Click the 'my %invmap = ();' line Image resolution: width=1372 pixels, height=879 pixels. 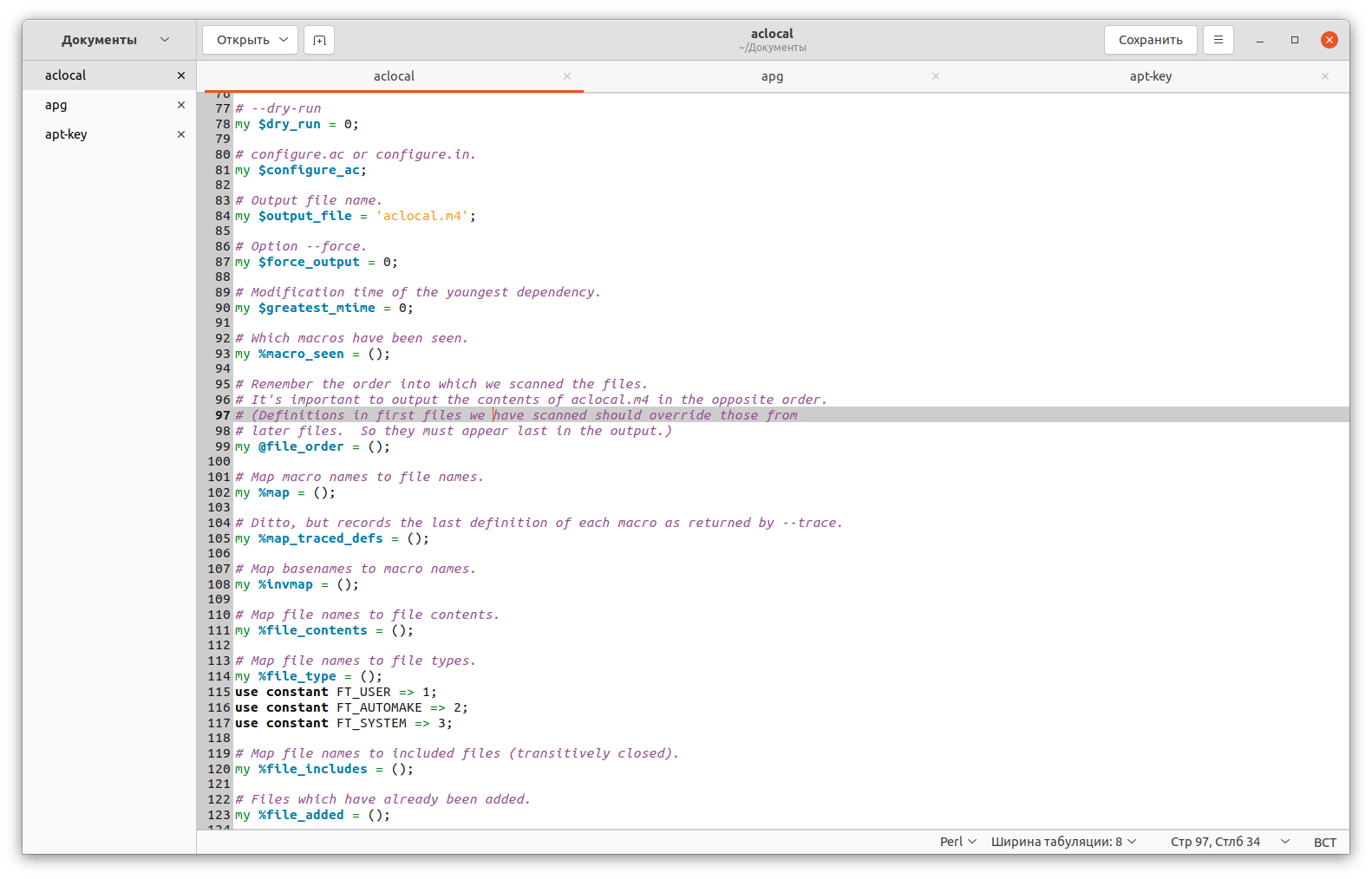[x=297, y=584]
